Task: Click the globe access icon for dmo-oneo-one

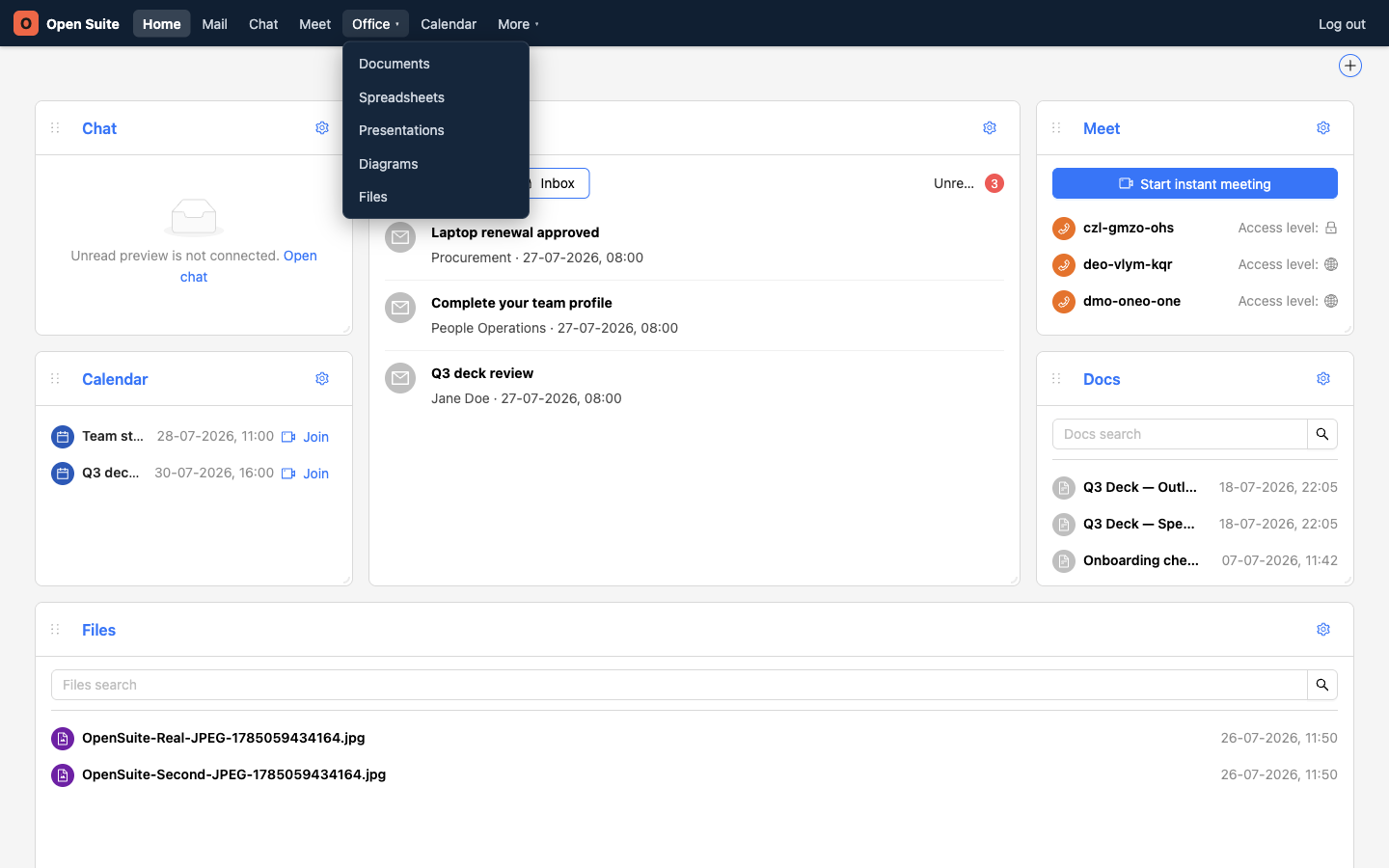Action: 1331,301
